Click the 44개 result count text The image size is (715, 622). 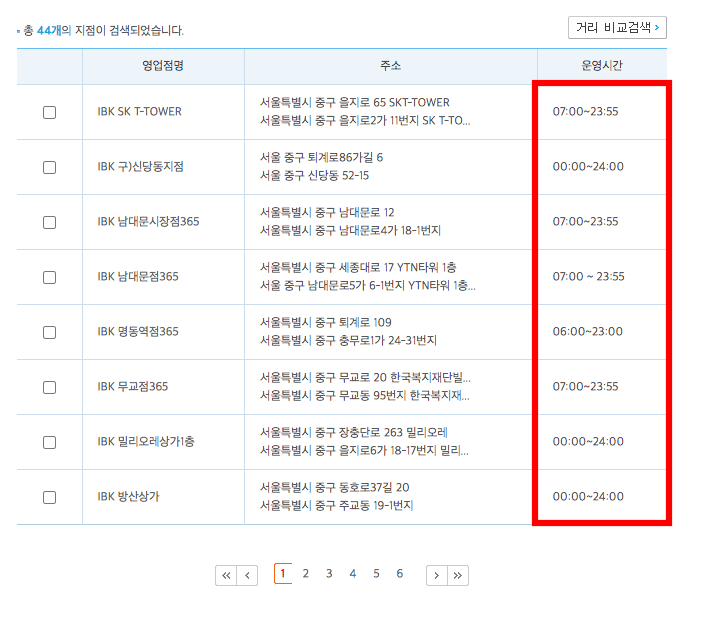[x=49, y=31]
